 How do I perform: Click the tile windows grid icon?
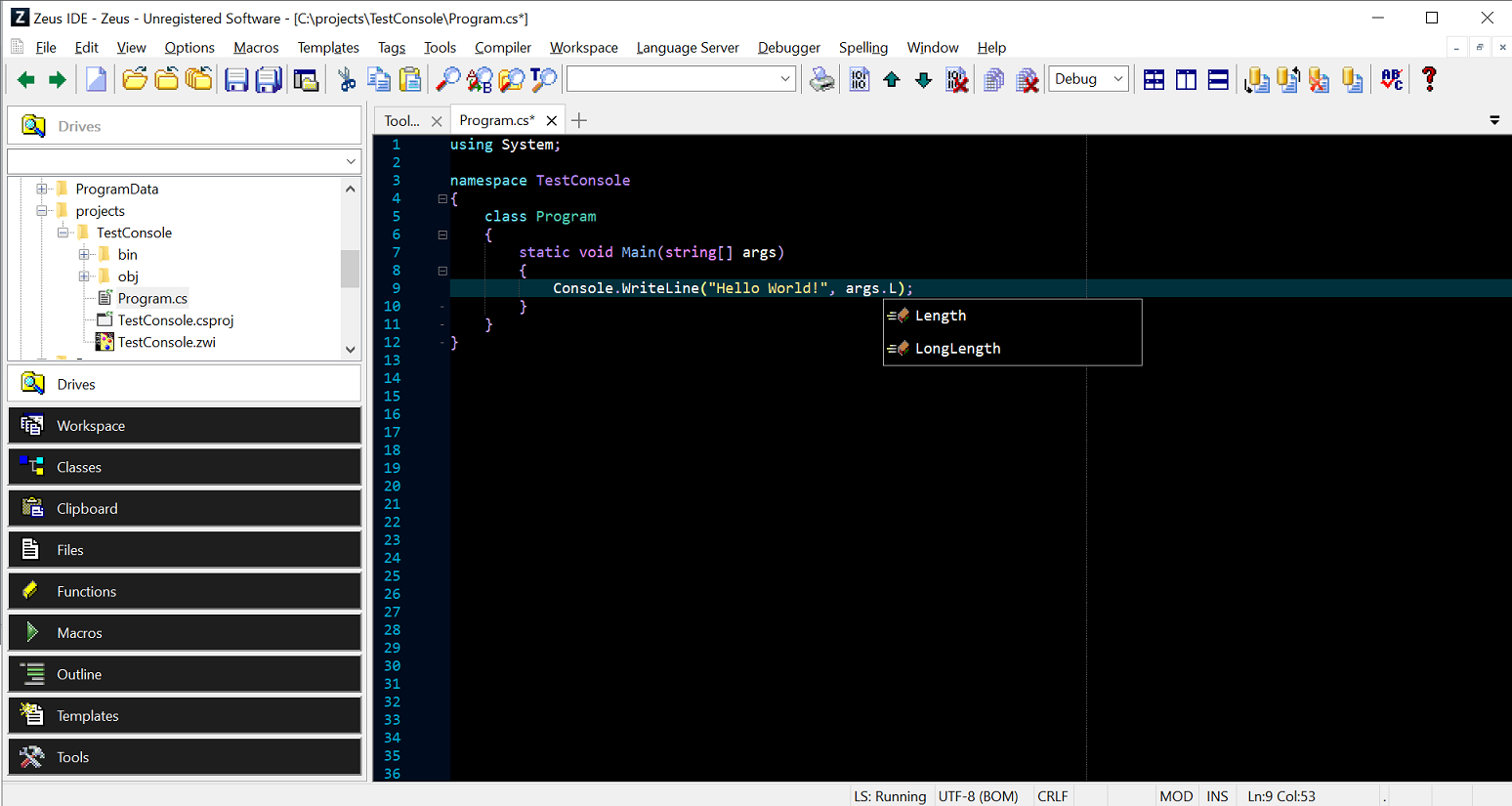click(x=1154, y=80)
